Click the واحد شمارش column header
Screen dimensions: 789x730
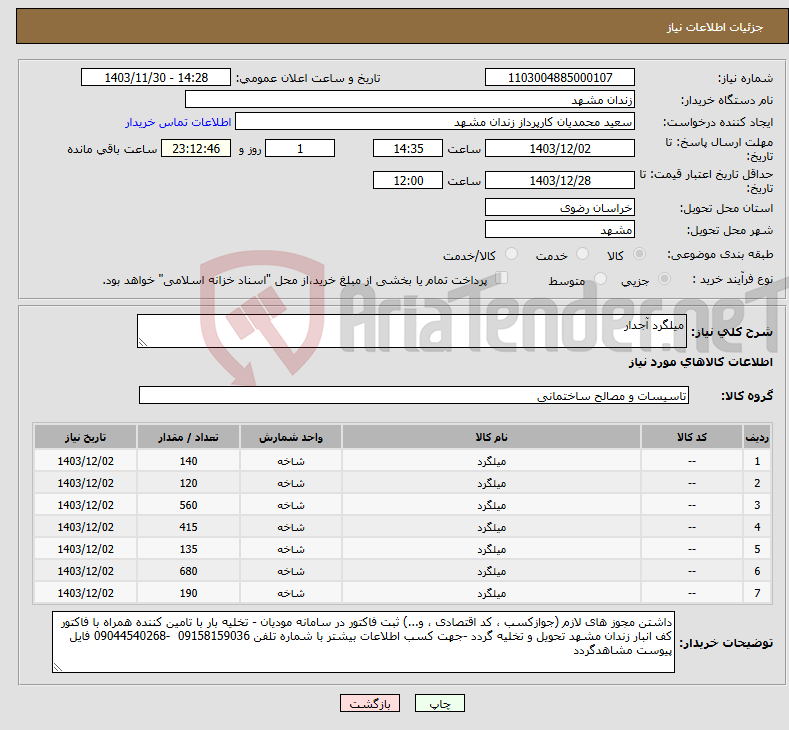click(291, 437)
